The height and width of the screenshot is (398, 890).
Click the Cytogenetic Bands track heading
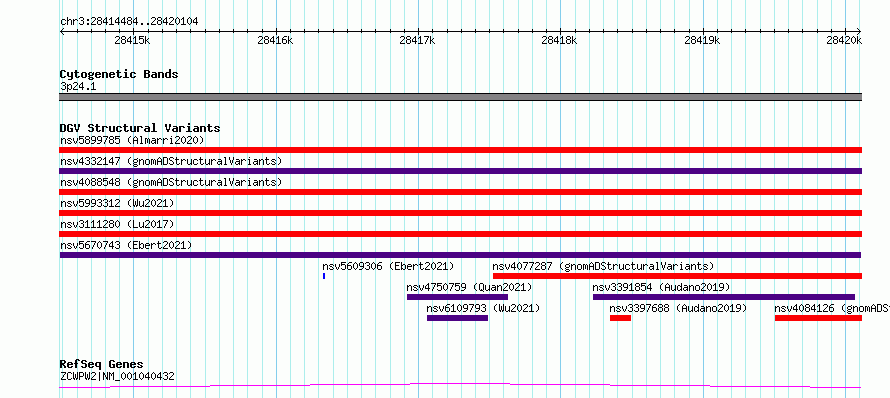coord(119,74)
